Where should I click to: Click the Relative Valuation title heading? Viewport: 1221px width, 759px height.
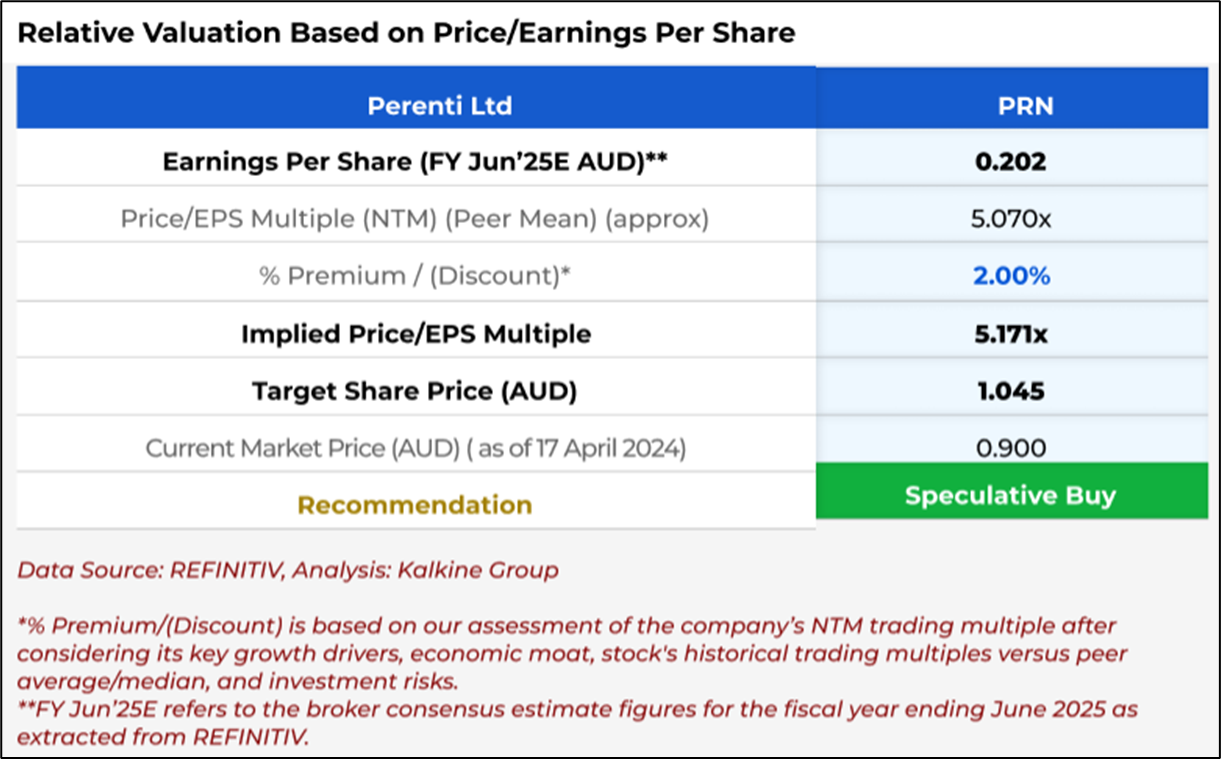point(406,33)
